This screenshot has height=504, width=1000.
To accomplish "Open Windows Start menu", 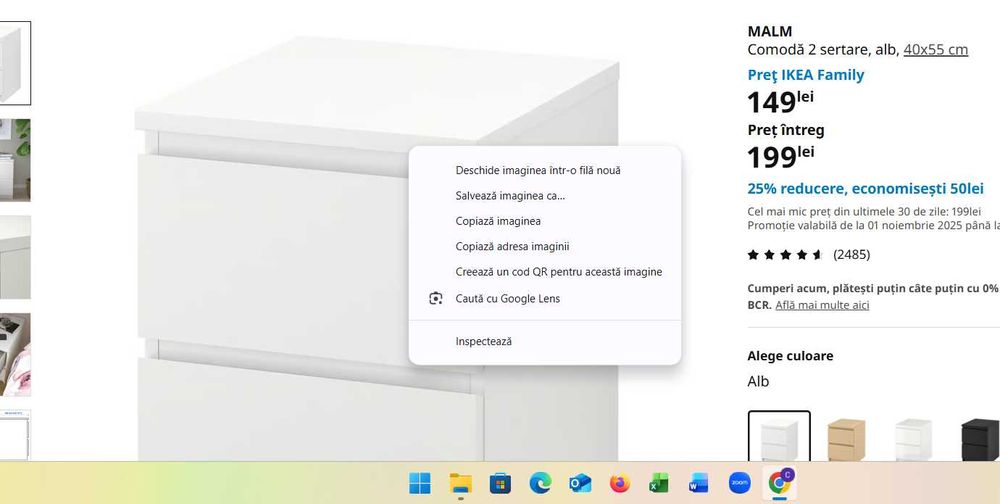I will (420, 483).
